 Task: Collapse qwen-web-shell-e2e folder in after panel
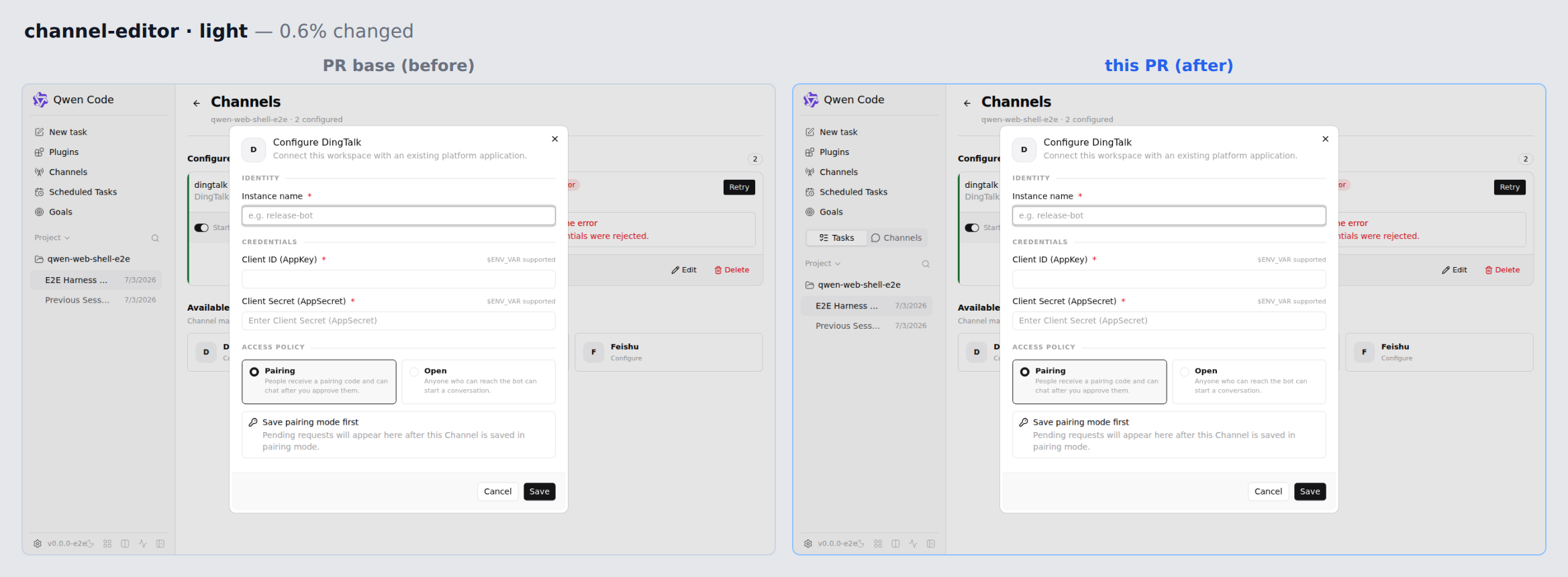pos(852,285)
